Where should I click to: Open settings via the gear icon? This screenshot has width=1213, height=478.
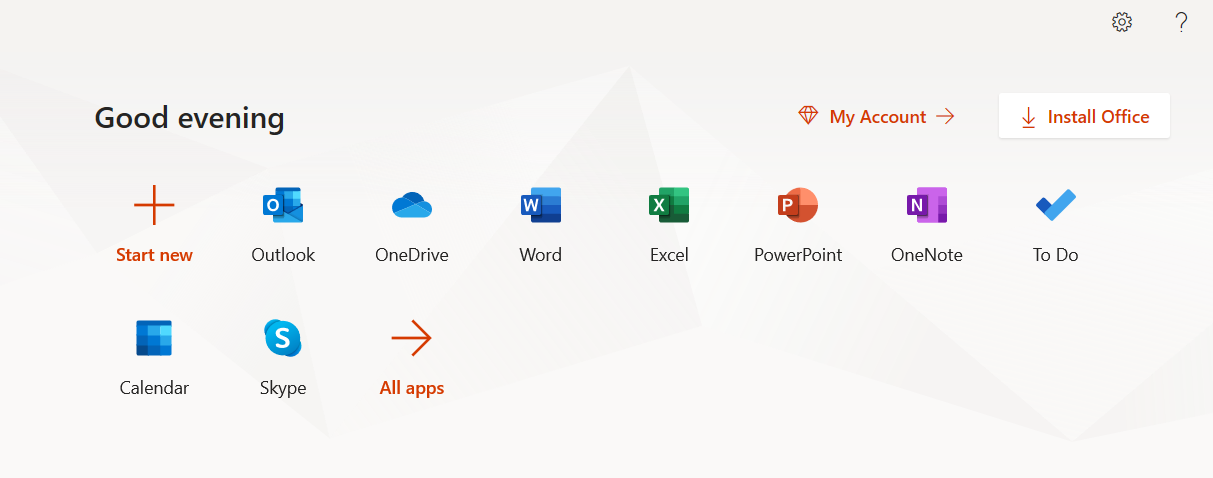pyautogui.click(x=1122, y=22)
